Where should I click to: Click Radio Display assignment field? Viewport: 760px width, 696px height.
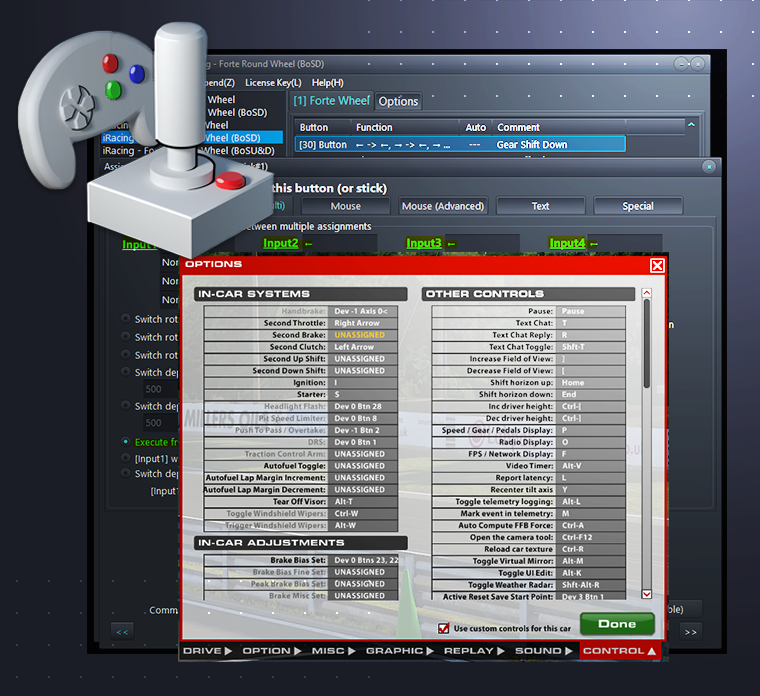(590, 442)
